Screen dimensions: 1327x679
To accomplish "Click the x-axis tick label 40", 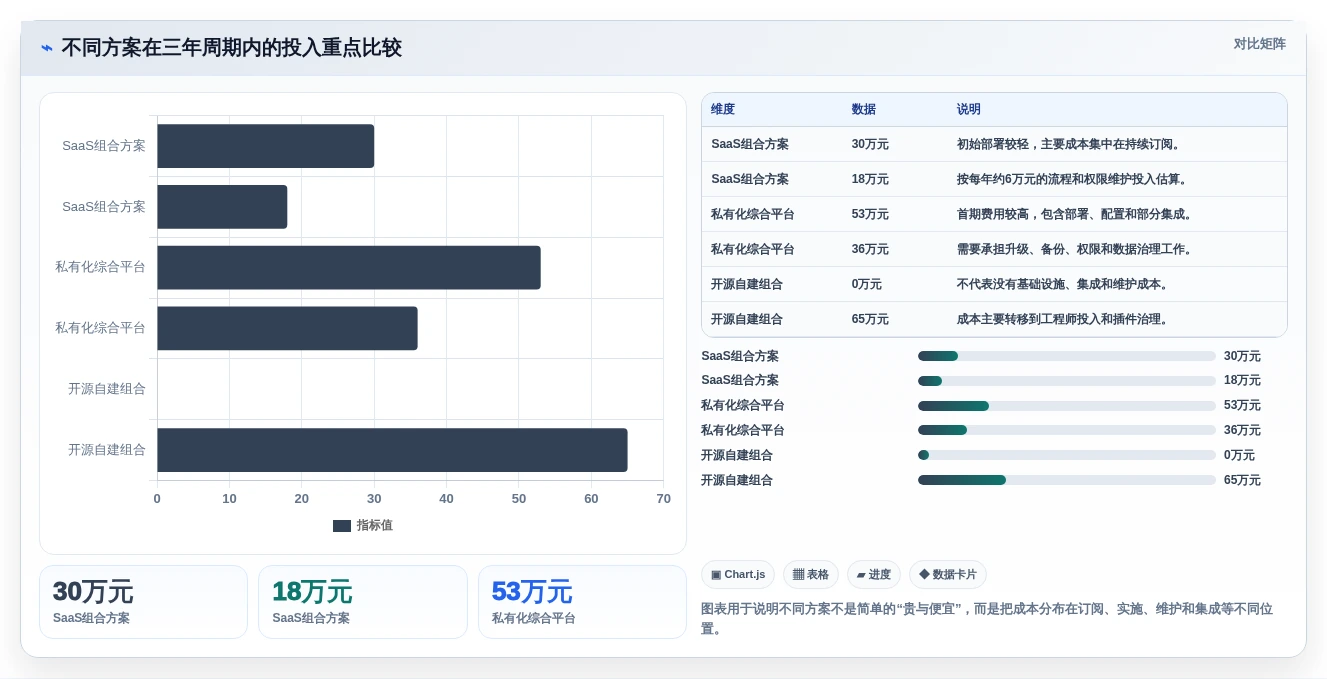I will (x=446, y=499).
